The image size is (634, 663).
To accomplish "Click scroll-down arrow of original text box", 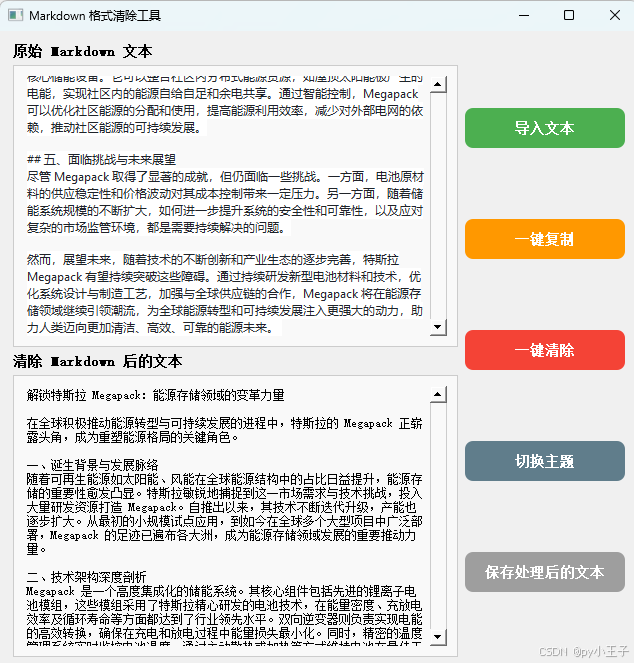I will pyautogui.click(x=438, y=326).
